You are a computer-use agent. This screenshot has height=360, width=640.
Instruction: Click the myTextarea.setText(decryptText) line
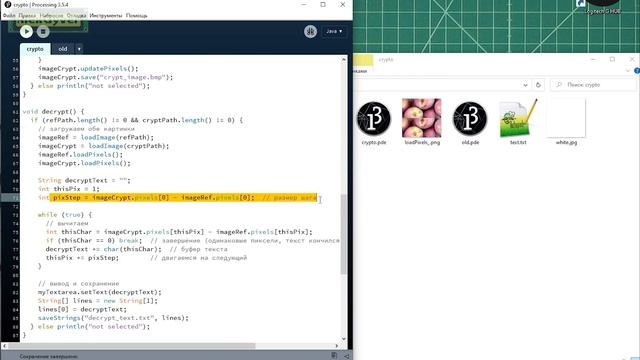tap(100, 292)
